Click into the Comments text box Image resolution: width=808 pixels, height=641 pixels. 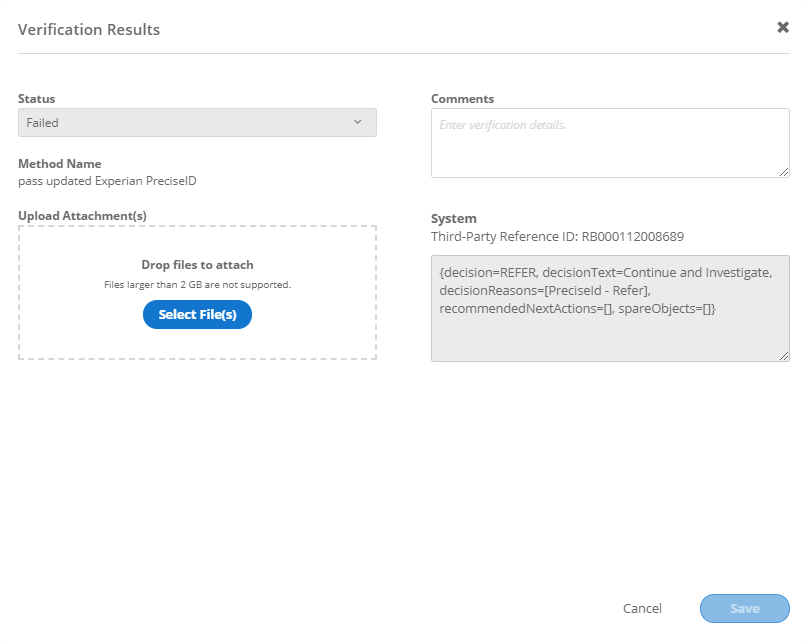pyautogui.click(x=609, y=143)
